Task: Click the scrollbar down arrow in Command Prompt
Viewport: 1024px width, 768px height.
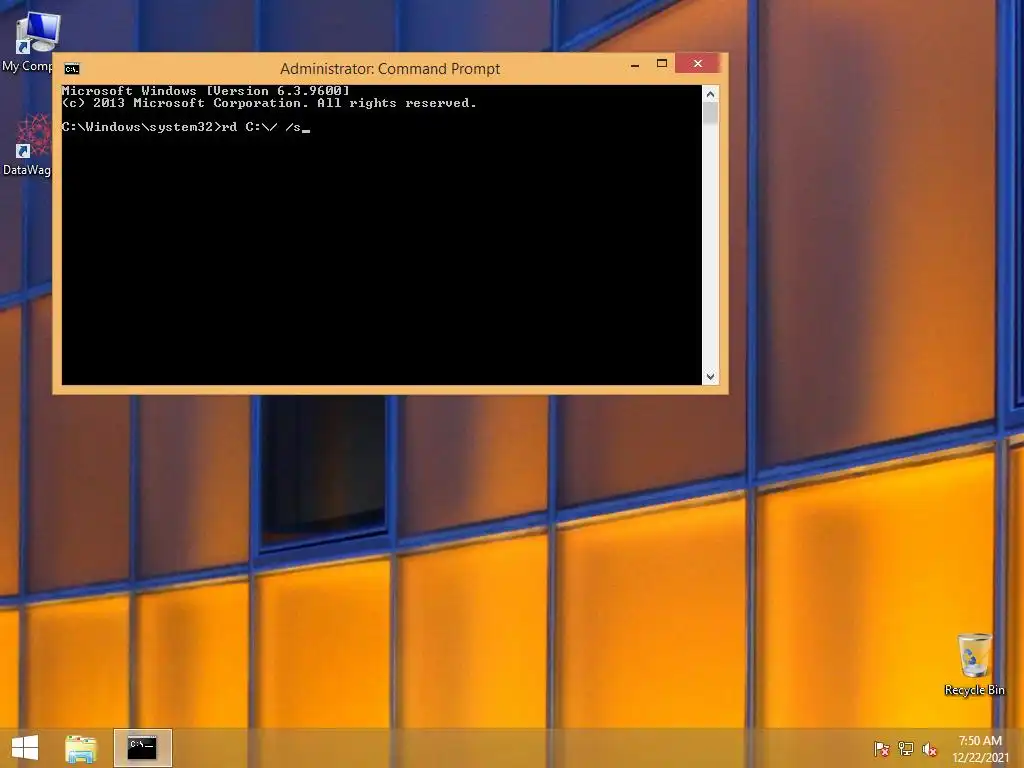Action: point(711,377)
